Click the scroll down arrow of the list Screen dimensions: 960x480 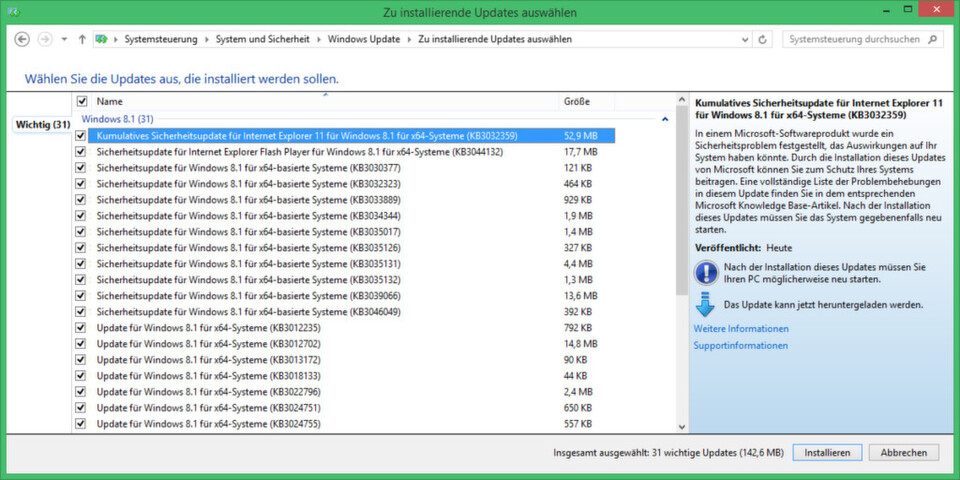pos(682,427)
